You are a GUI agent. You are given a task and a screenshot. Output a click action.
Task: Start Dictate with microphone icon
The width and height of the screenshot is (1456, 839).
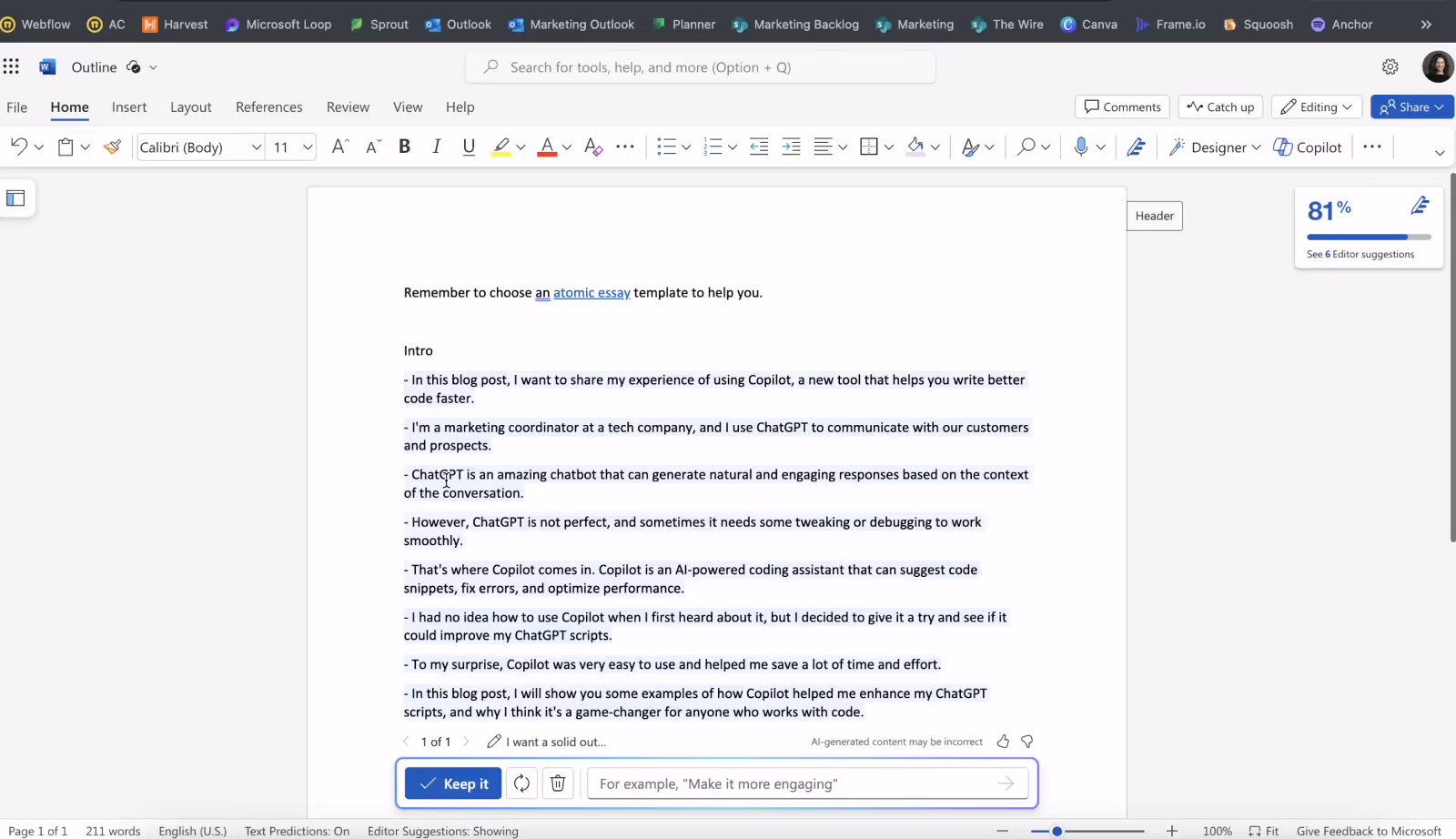tap(1080, 147)
